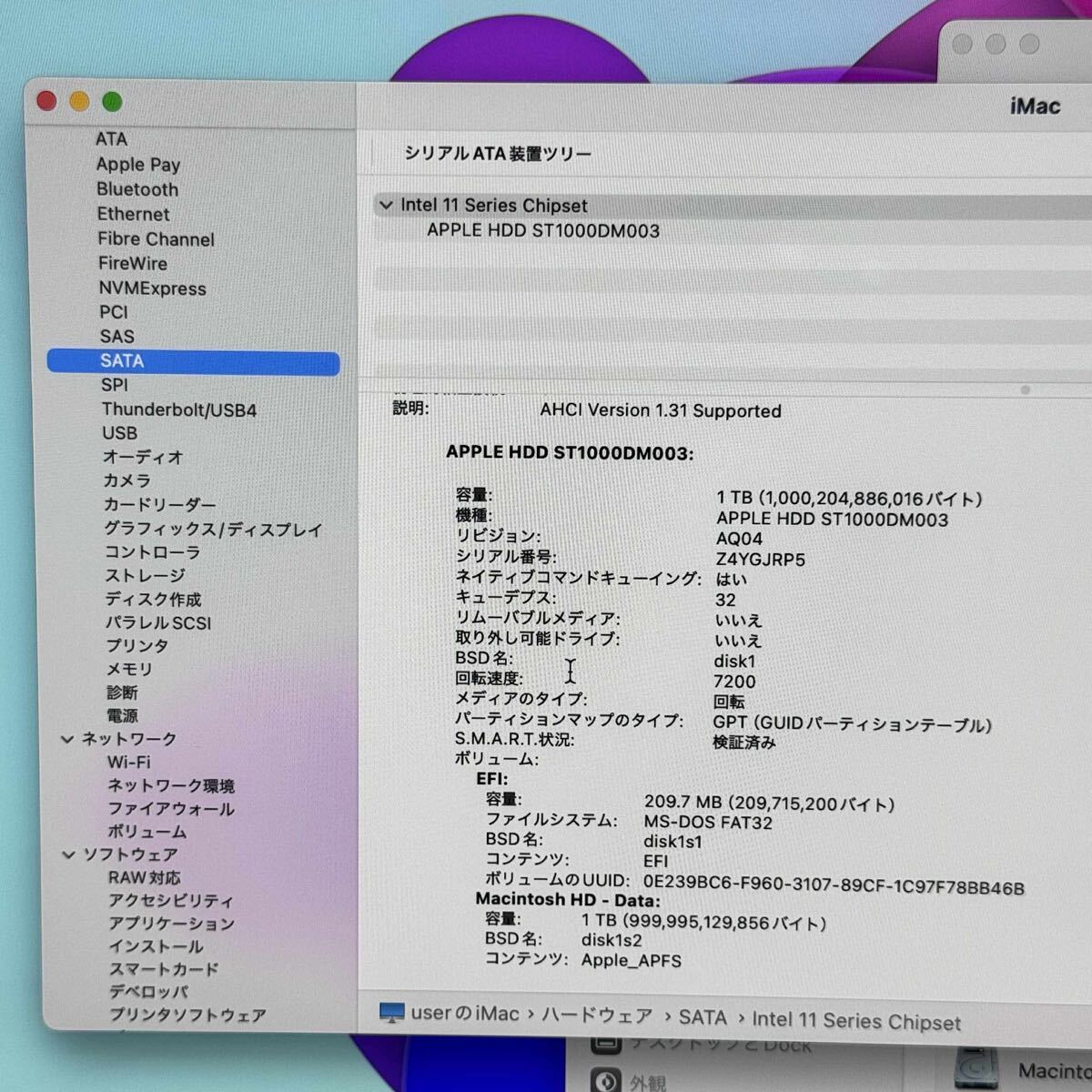1092x1092 pixels.
Task: Open the オーディオ section
Action: 143,457
